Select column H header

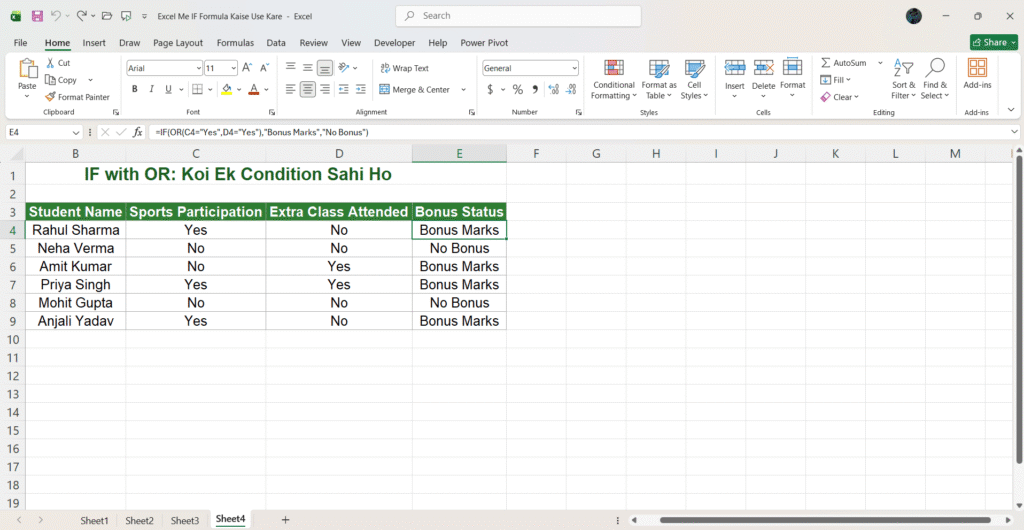coord(656,153)
